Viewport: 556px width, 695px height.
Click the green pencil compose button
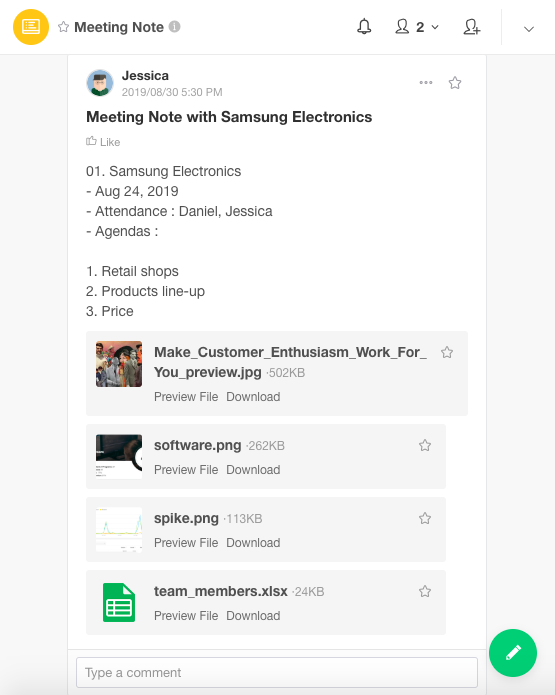coord(513,652)
